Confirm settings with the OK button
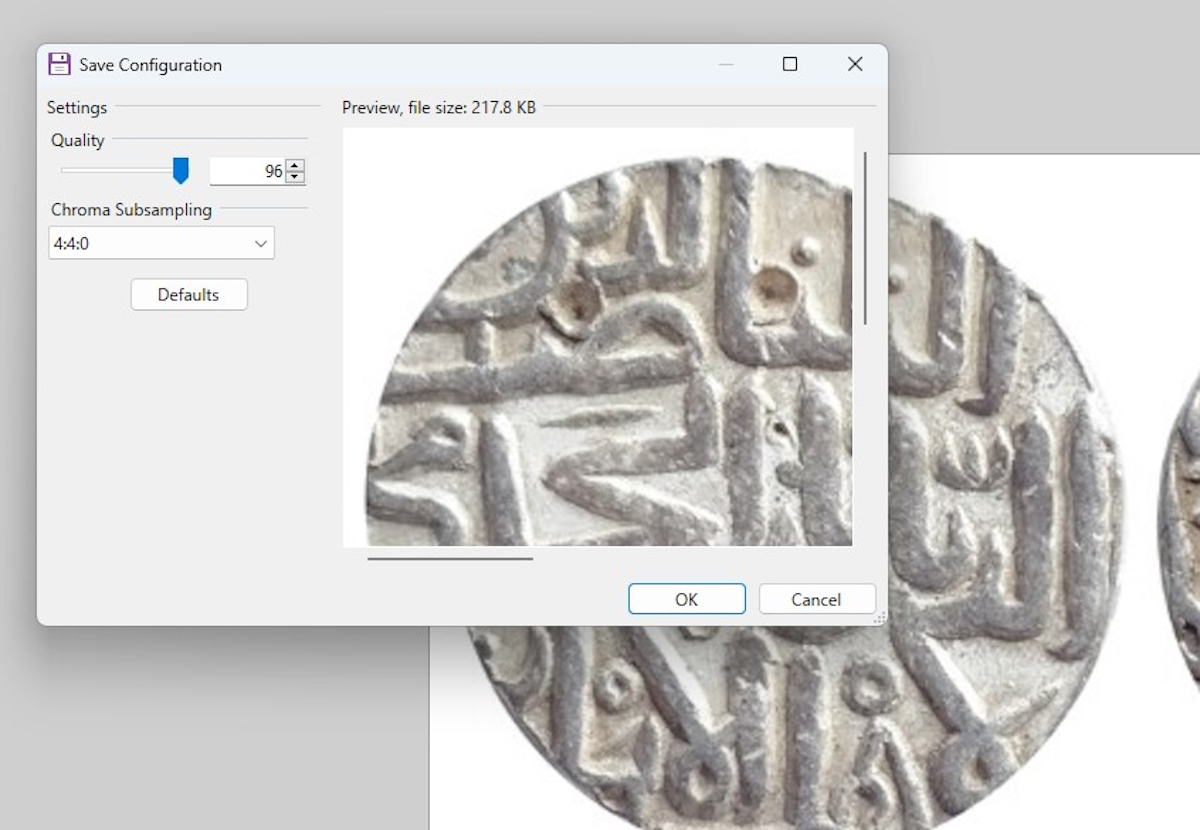Viewport: 1200px width, 830px height. pos(686,599)
